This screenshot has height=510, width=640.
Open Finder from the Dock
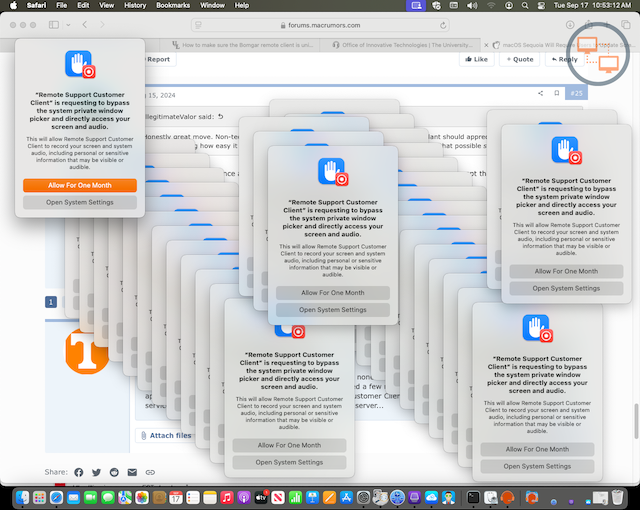22,498
